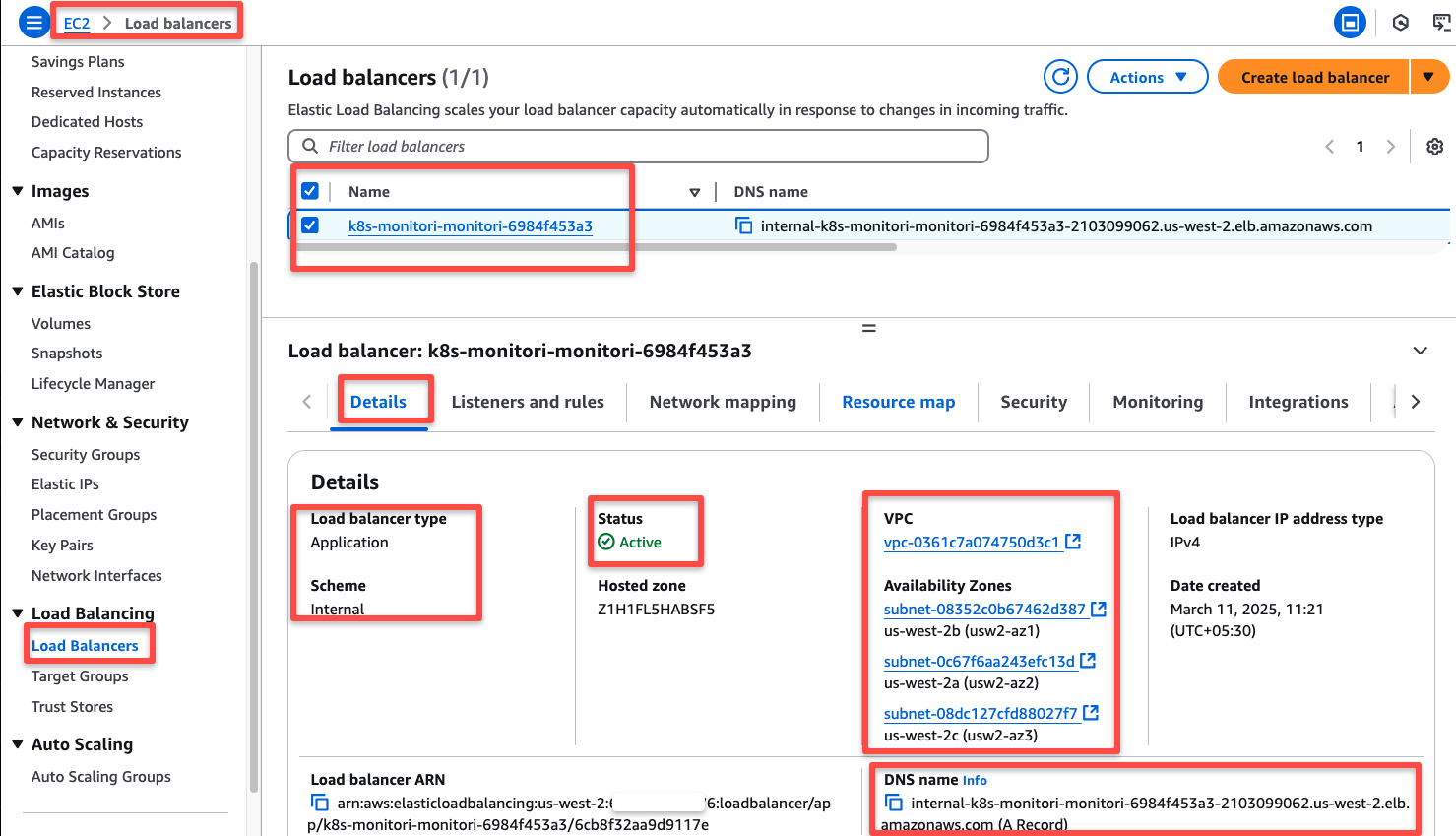
Task: Switch to the Details tab
Action: [x=378, y=402]
